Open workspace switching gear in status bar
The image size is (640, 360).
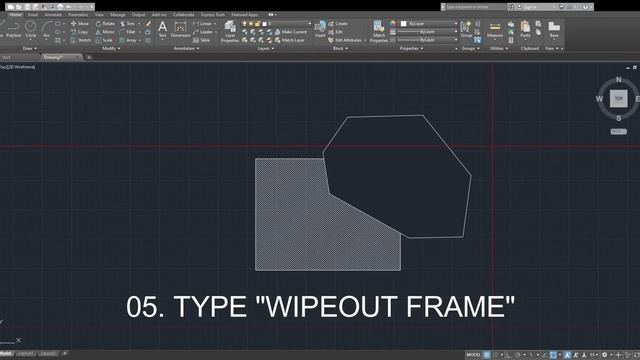point(604,355)
